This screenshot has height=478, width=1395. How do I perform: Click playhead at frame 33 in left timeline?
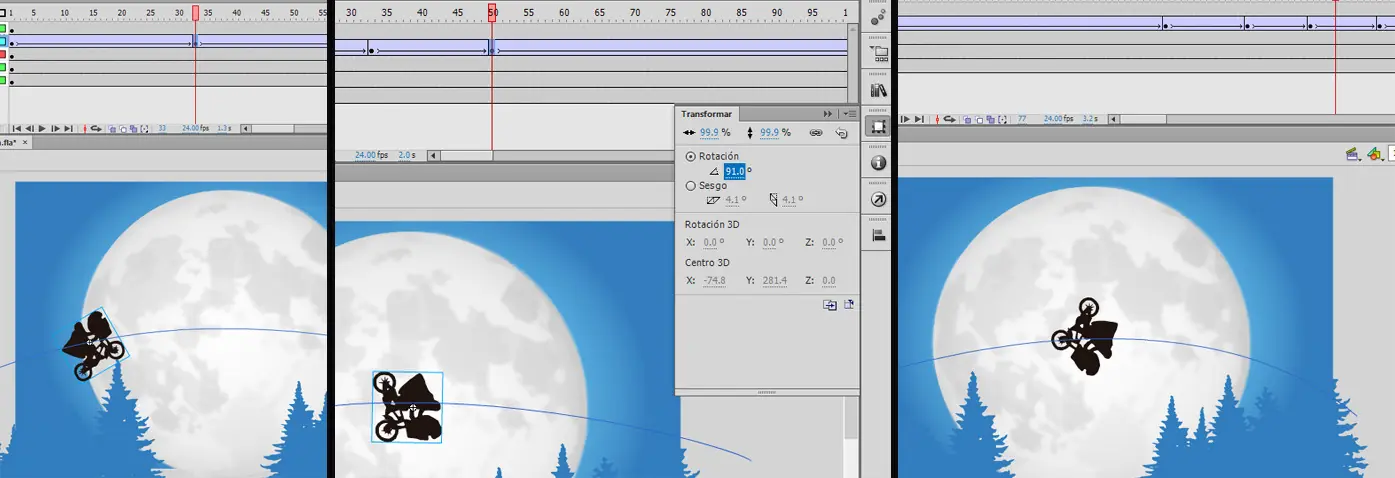[x=195, y=12]
